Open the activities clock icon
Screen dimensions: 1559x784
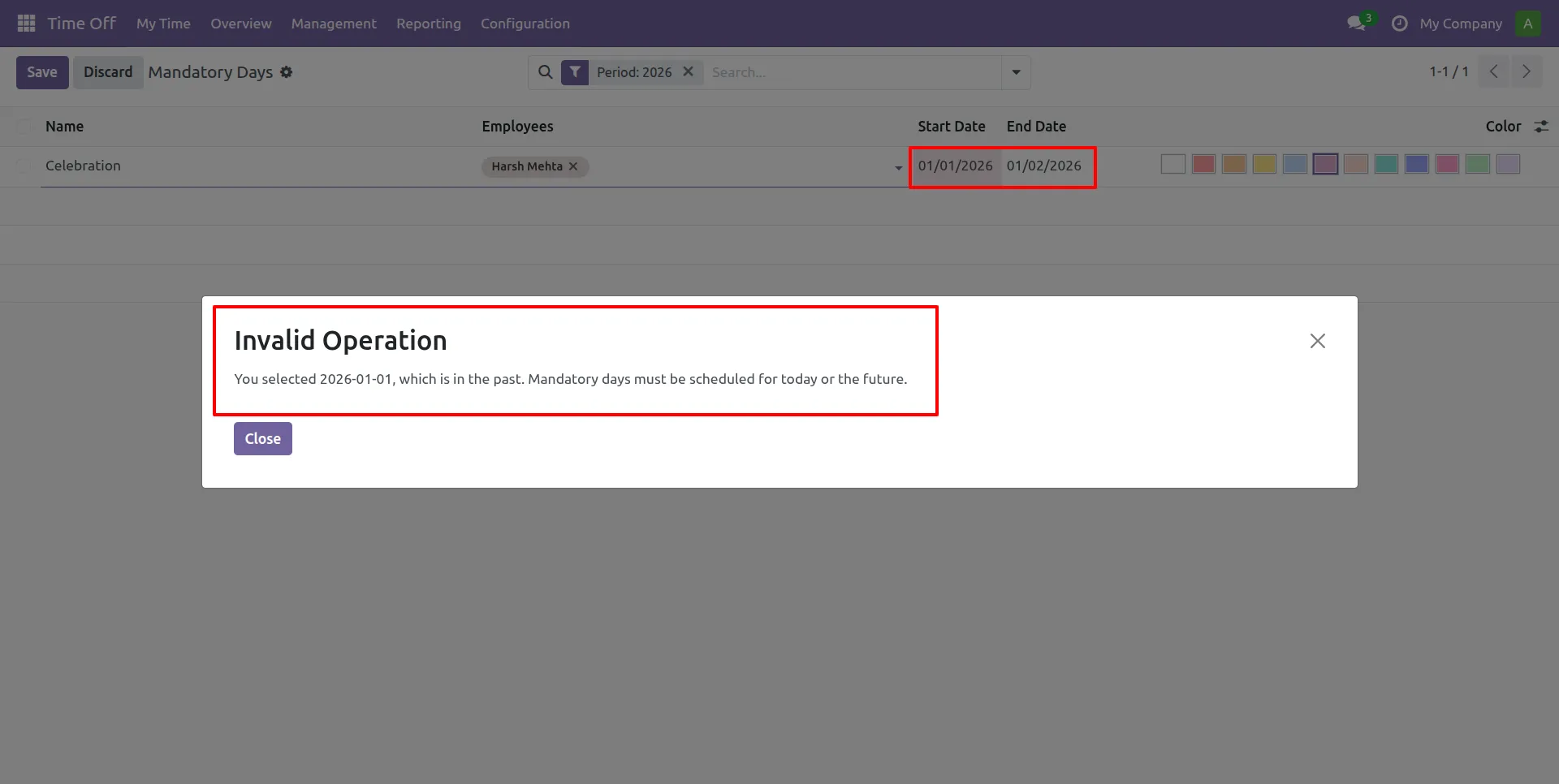[1400, 24]
